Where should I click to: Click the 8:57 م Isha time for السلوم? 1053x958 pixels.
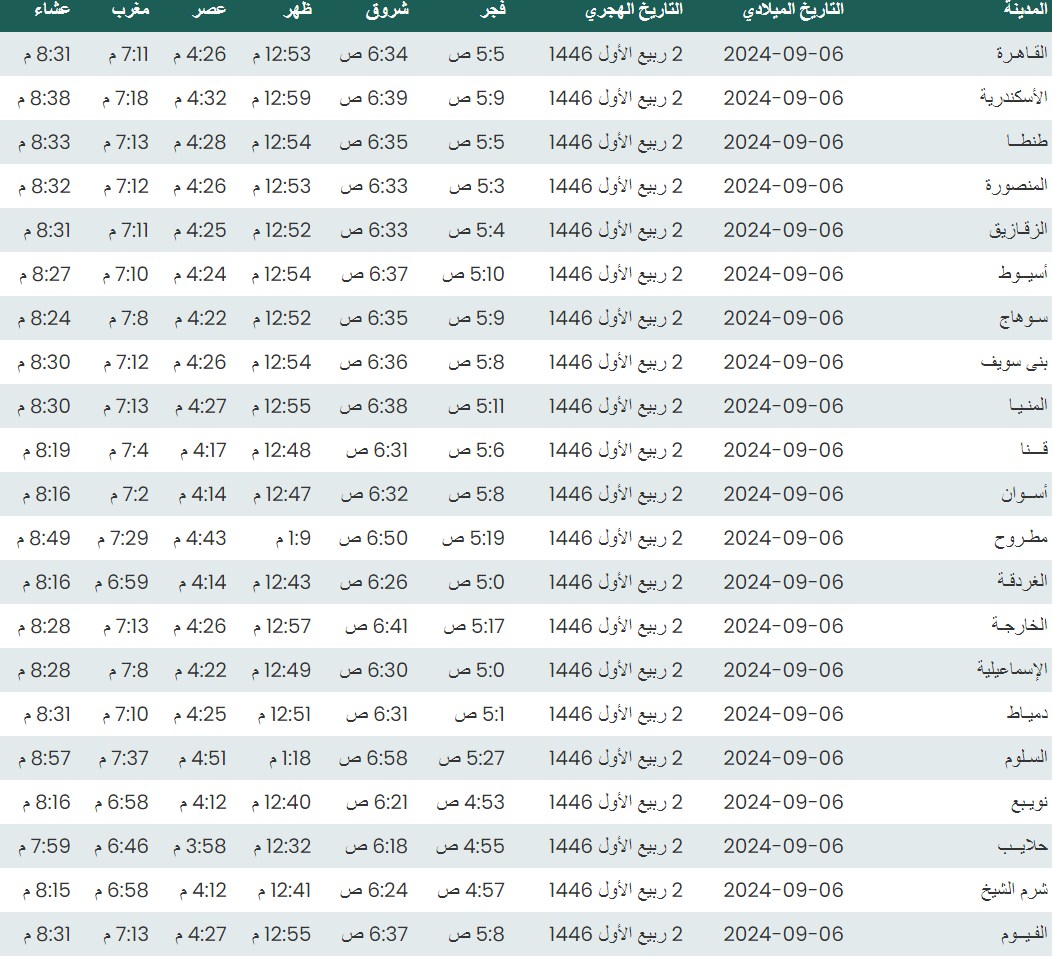pyautogui.click(x=44, y=758)
